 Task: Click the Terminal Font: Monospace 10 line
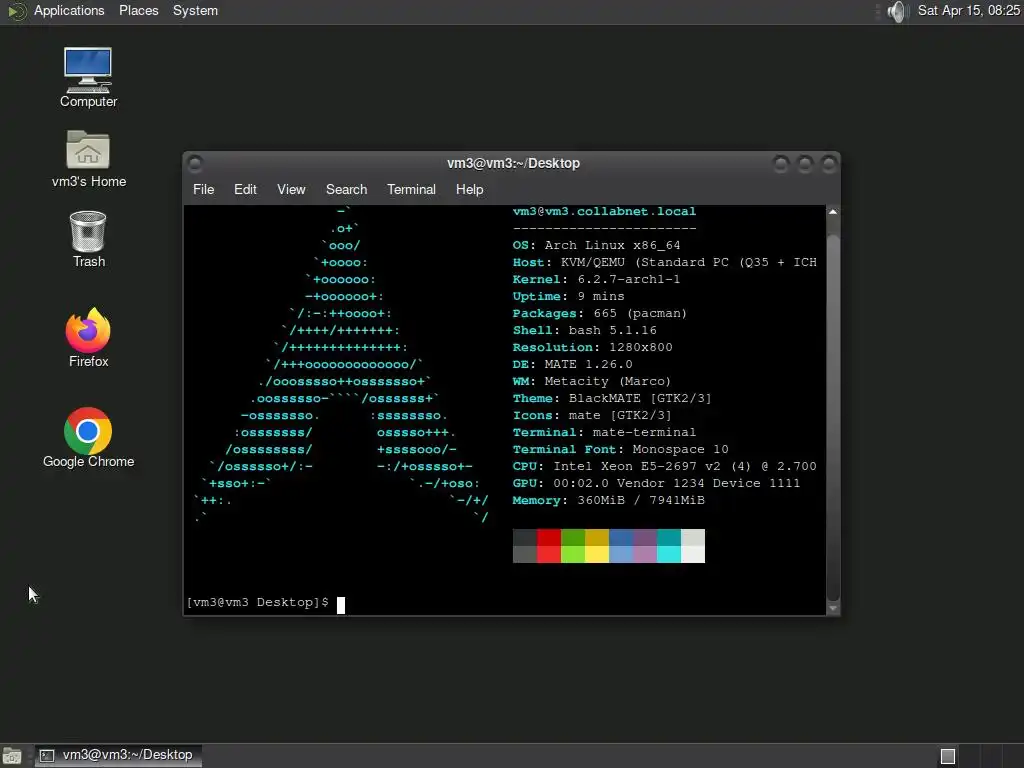pos(620,449)
